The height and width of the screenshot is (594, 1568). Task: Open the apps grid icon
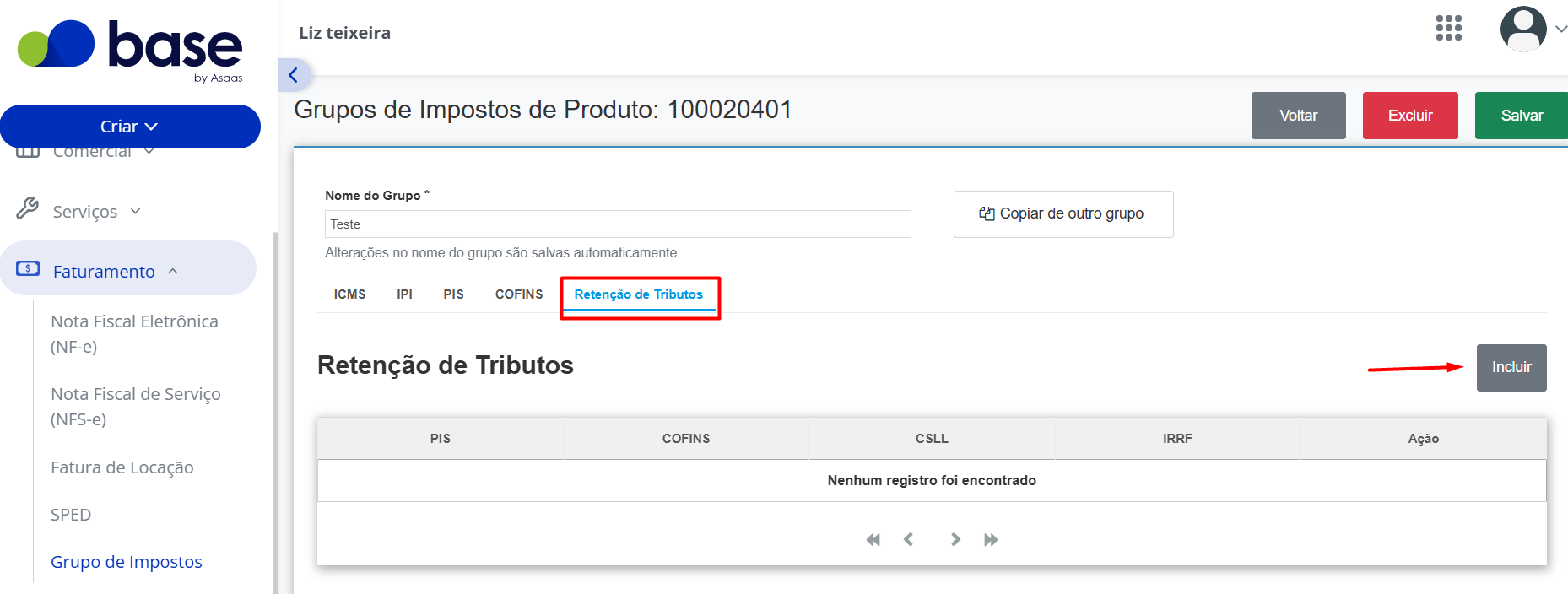click(x=1448, y=29)
